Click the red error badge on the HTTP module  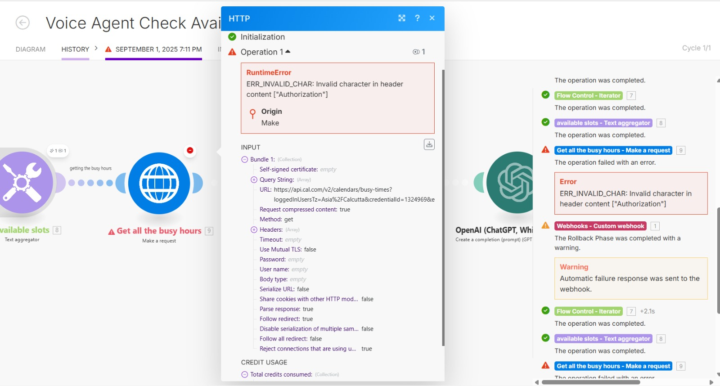[190, 150]
